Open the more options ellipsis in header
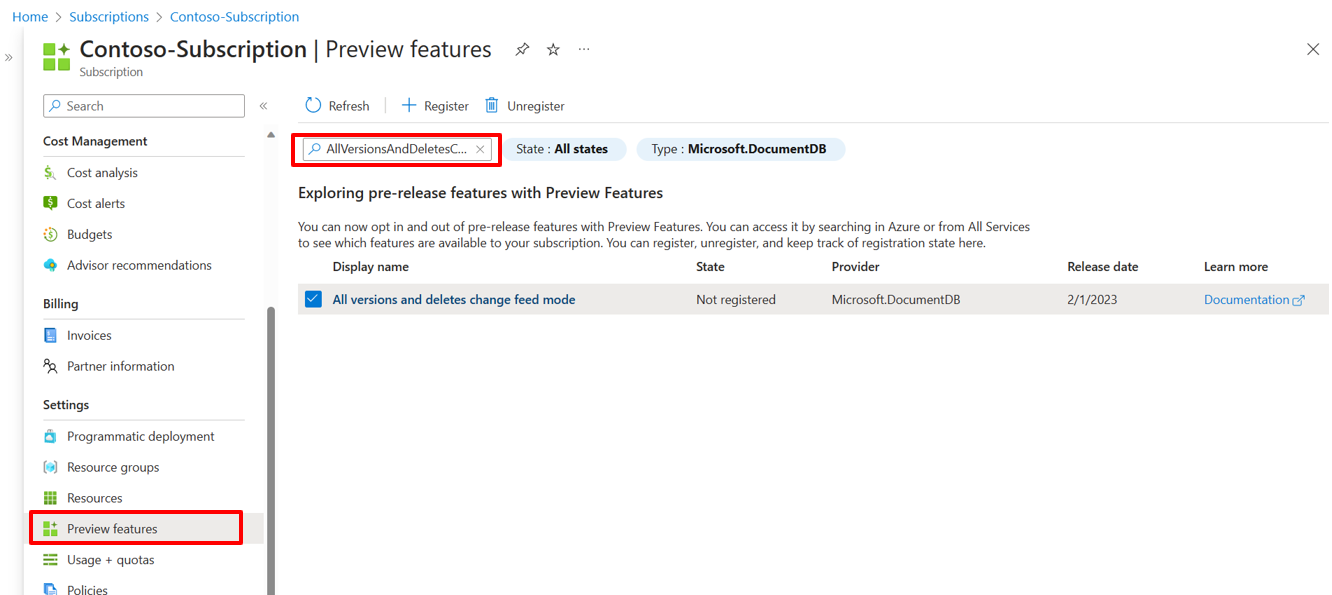 [584, 49]
